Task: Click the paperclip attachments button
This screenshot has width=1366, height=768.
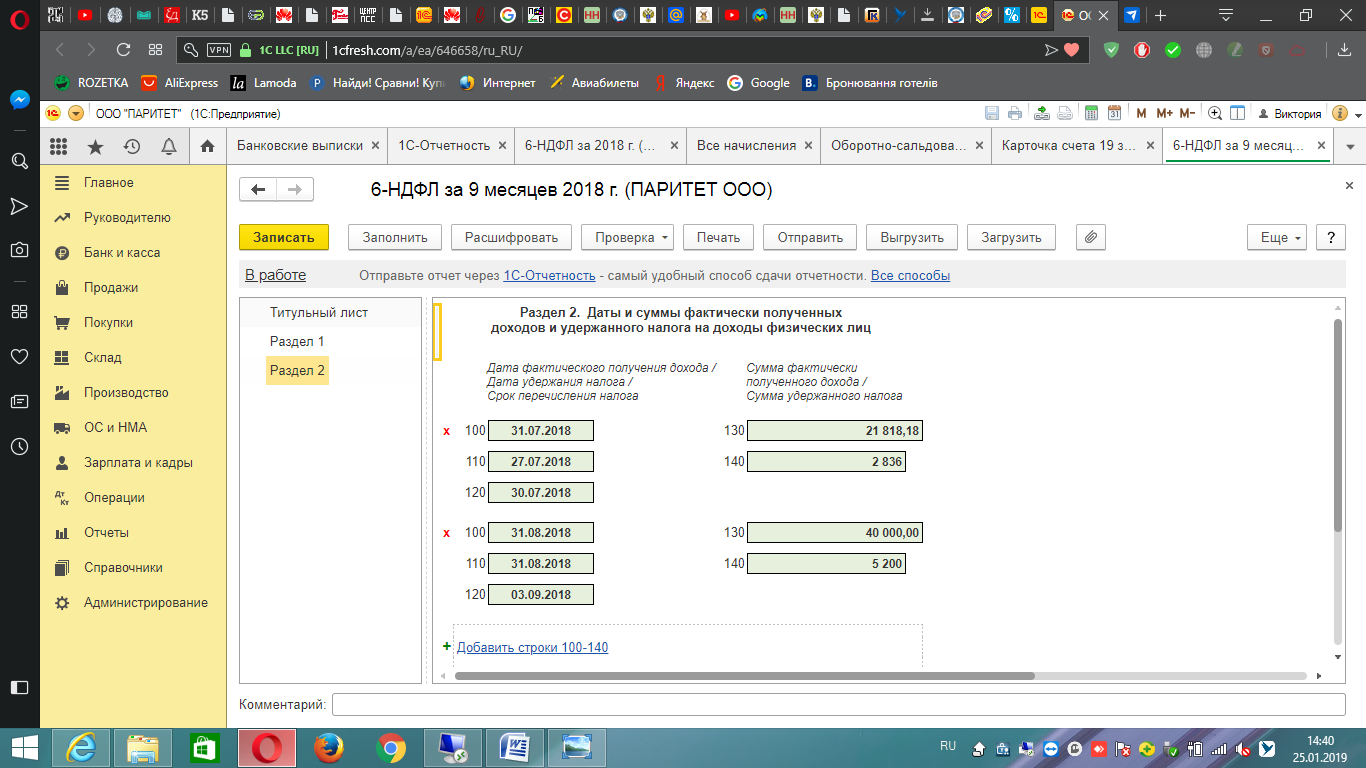Action: click(1090, 237)
